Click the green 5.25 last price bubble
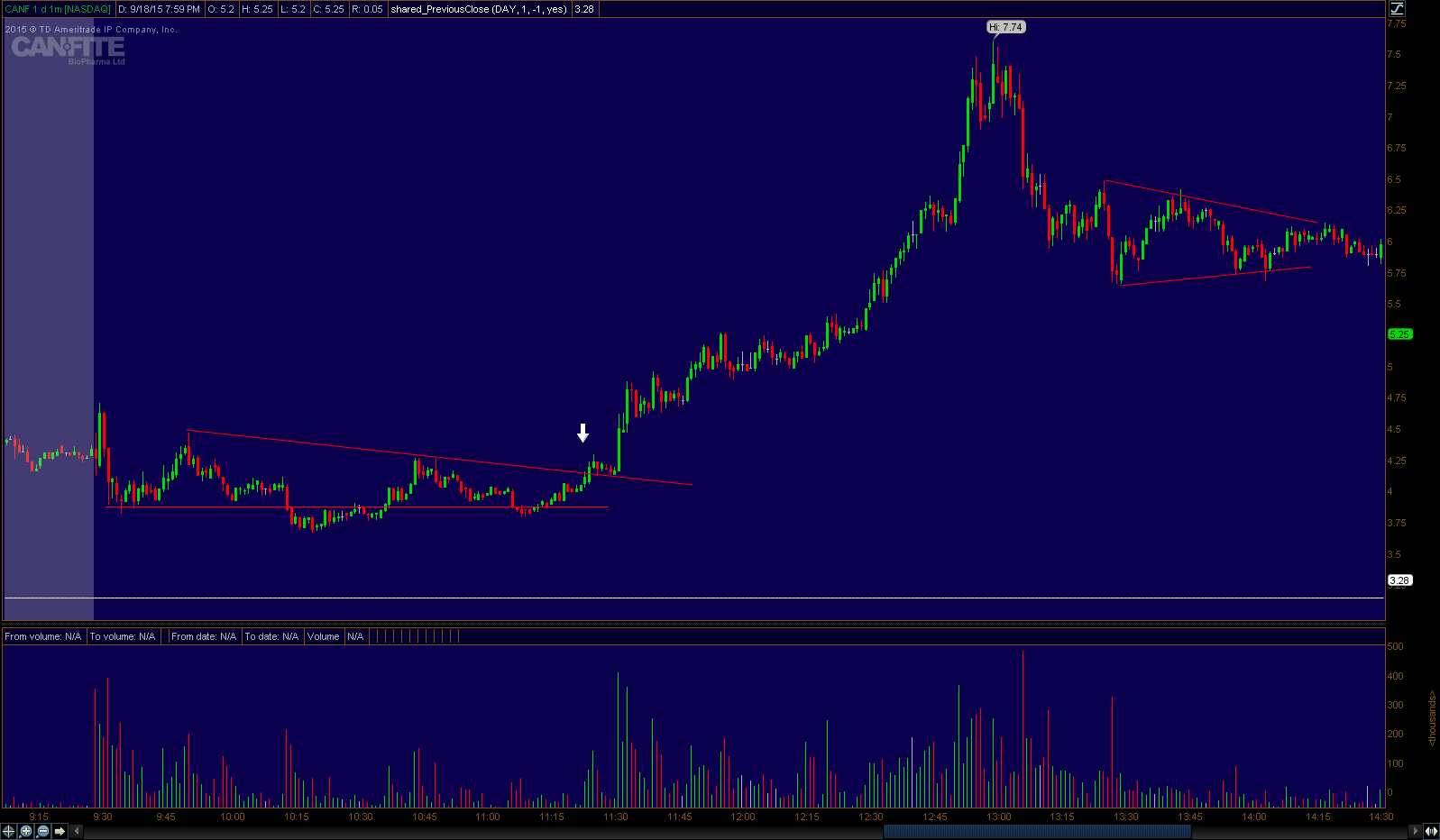The width and height of the screenshot is (1440, 840). 1399,334
